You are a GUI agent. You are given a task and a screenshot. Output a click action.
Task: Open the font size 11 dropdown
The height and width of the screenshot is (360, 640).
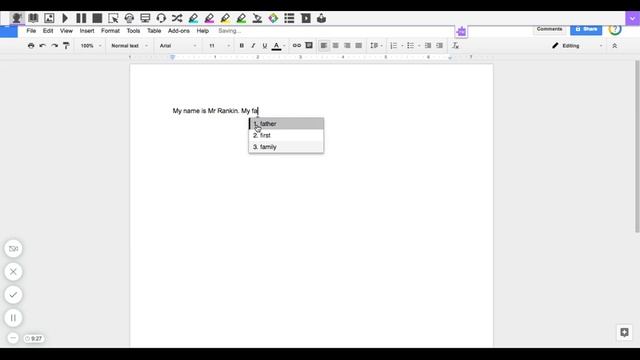pos(219,46)
